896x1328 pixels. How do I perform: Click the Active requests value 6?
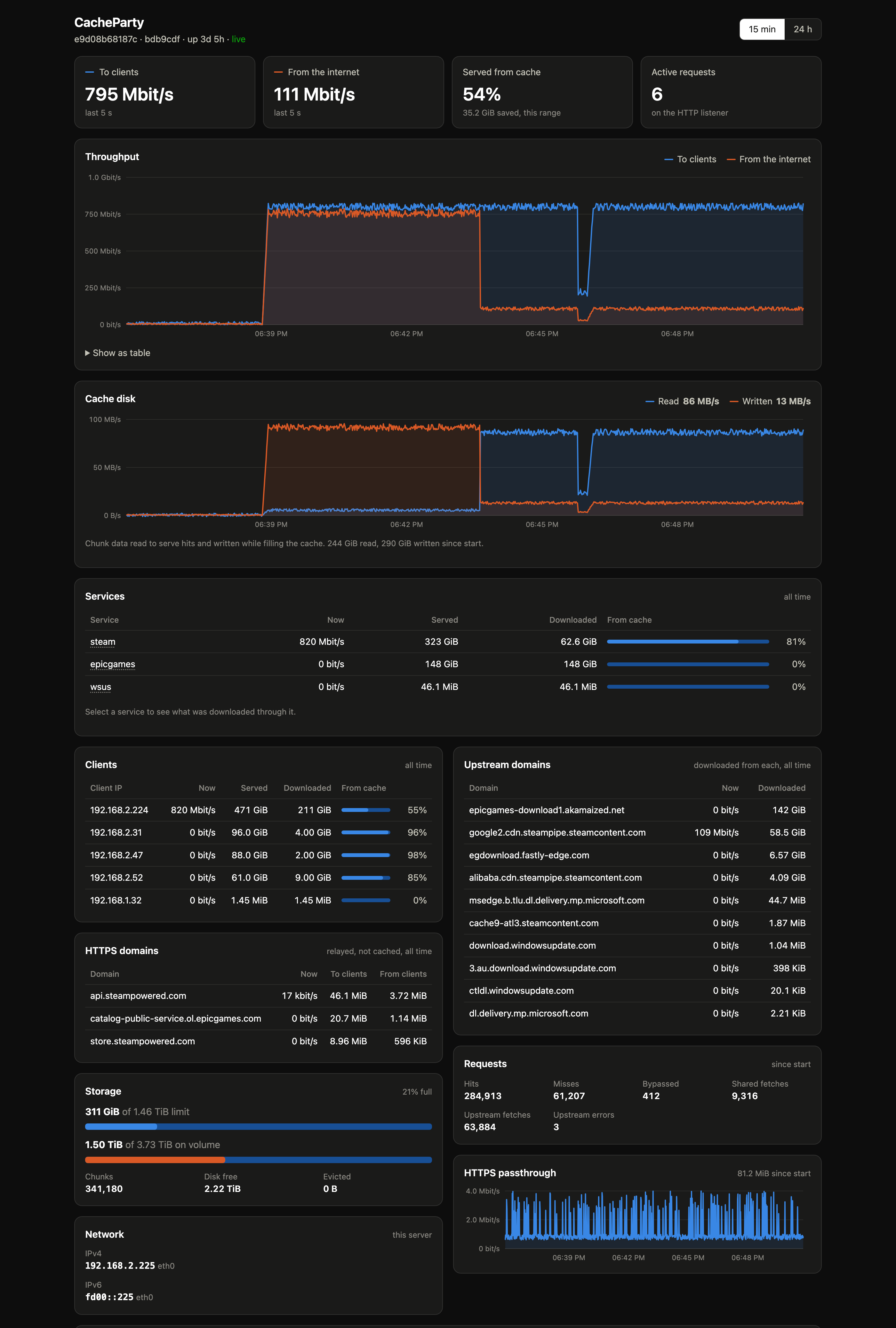click(657, 94)
